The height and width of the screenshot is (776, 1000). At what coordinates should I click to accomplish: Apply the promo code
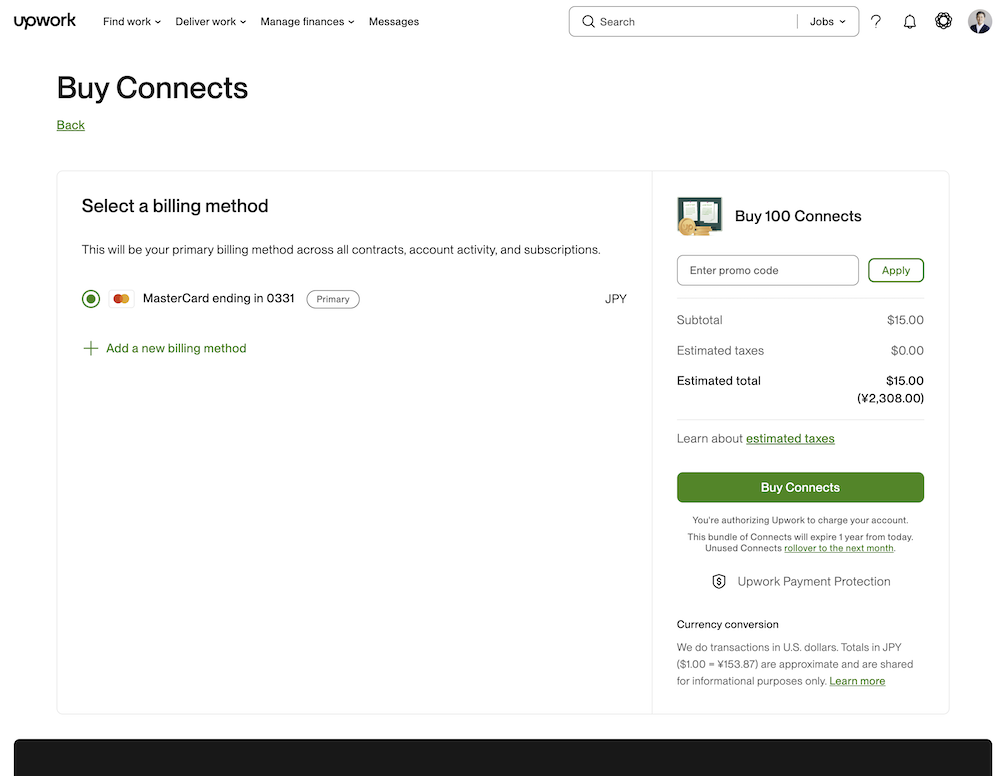895,270
